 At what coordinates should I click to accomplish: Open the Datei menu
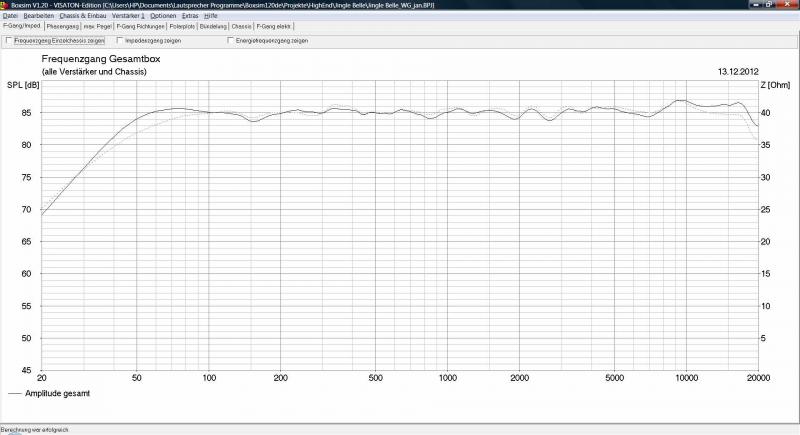coord(10,16)
